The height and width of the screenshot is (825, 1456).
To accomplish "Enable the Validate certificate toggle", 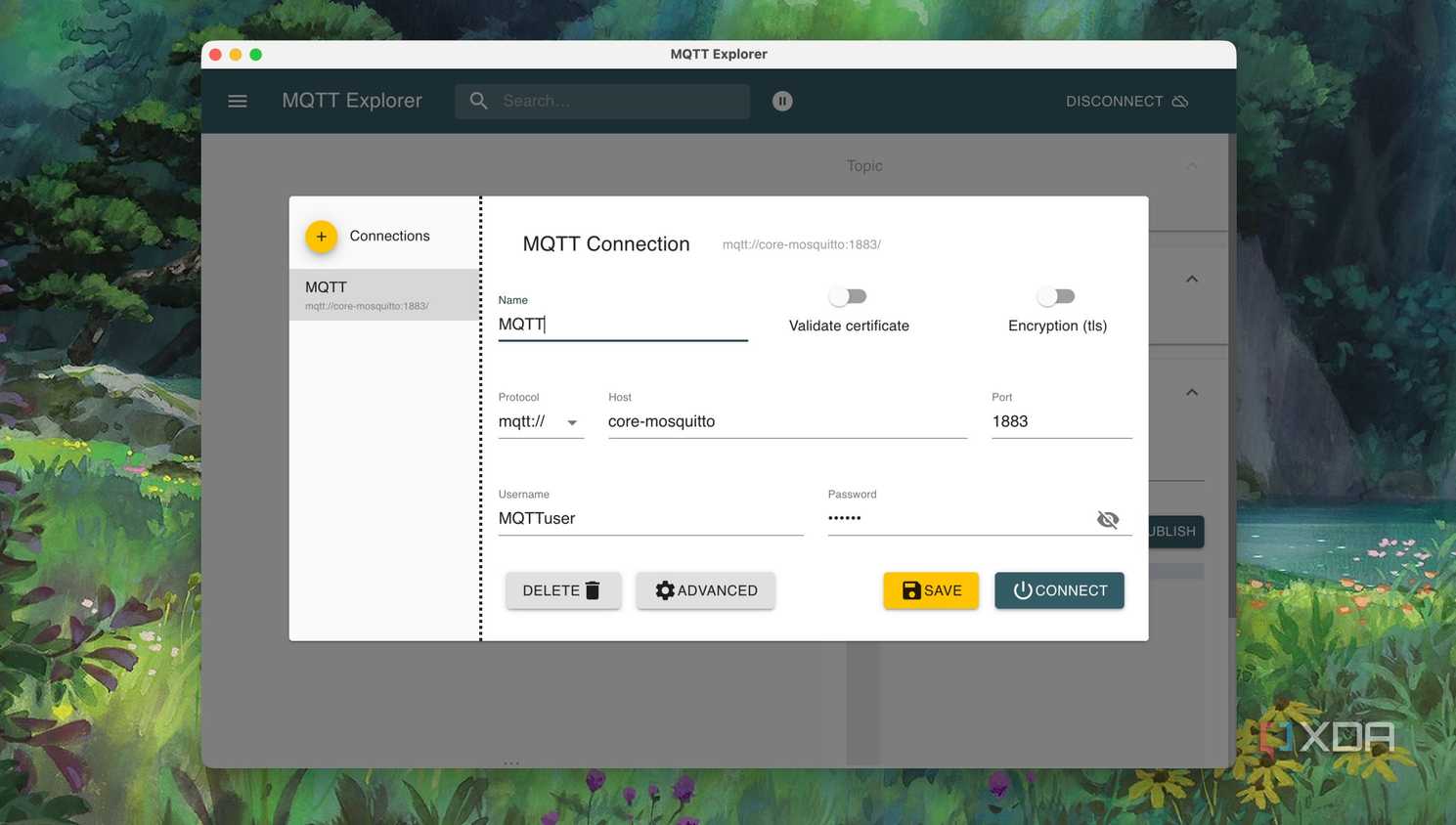I will tap(848, 295).
